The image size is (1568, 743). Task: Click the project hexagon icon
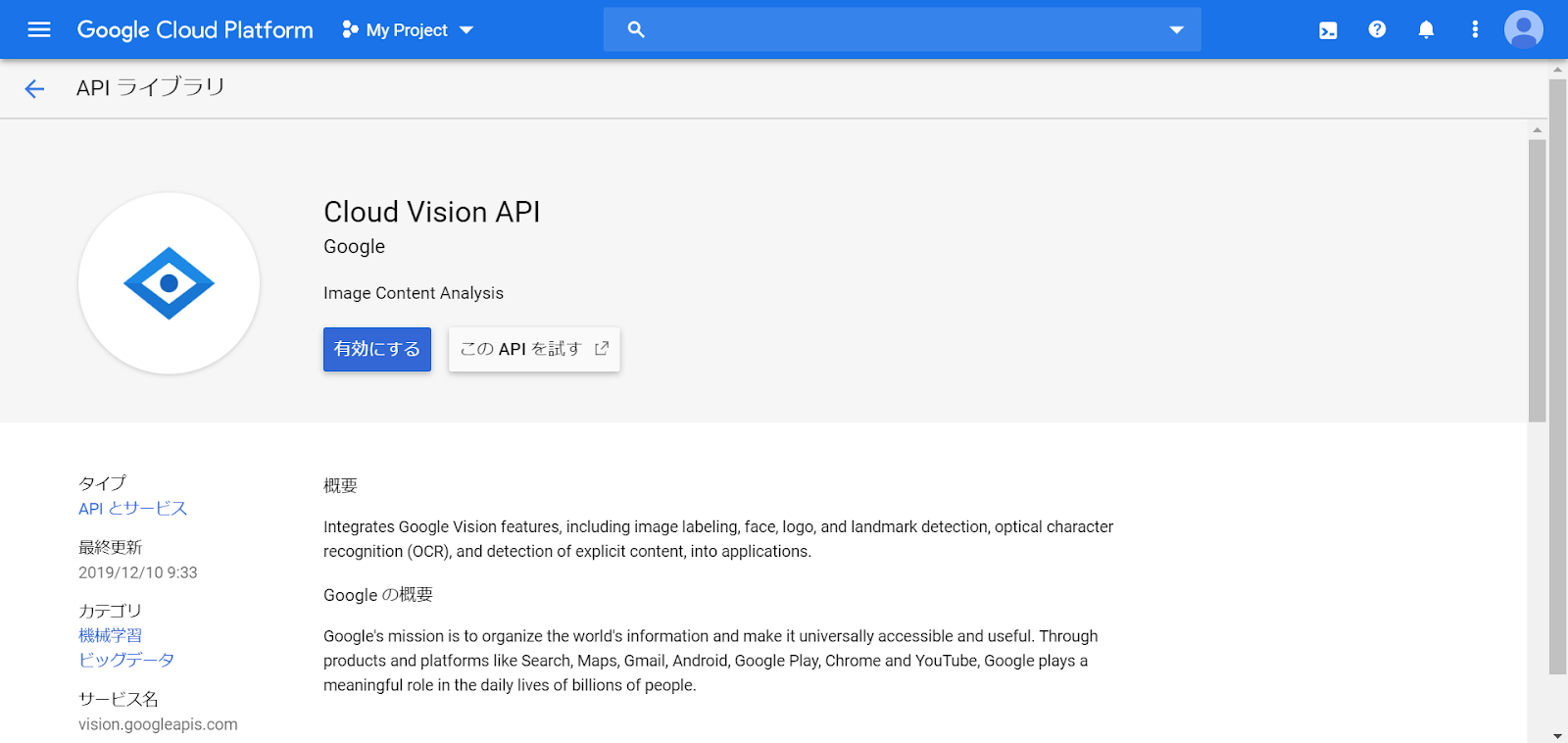pos(350,29)
